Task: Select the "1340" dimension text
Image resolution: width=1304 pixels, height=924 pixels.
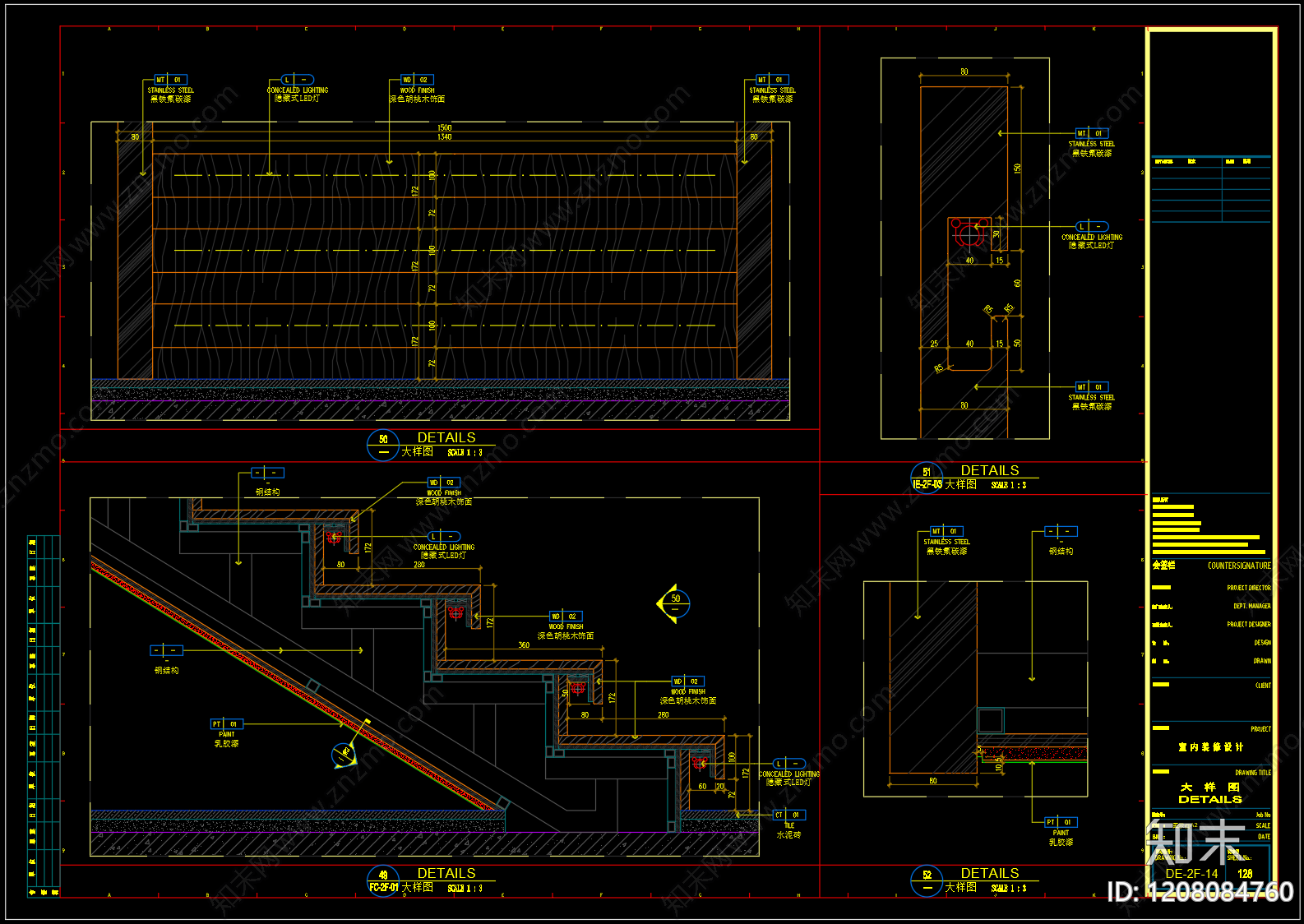Action: (x=445, y=136)
